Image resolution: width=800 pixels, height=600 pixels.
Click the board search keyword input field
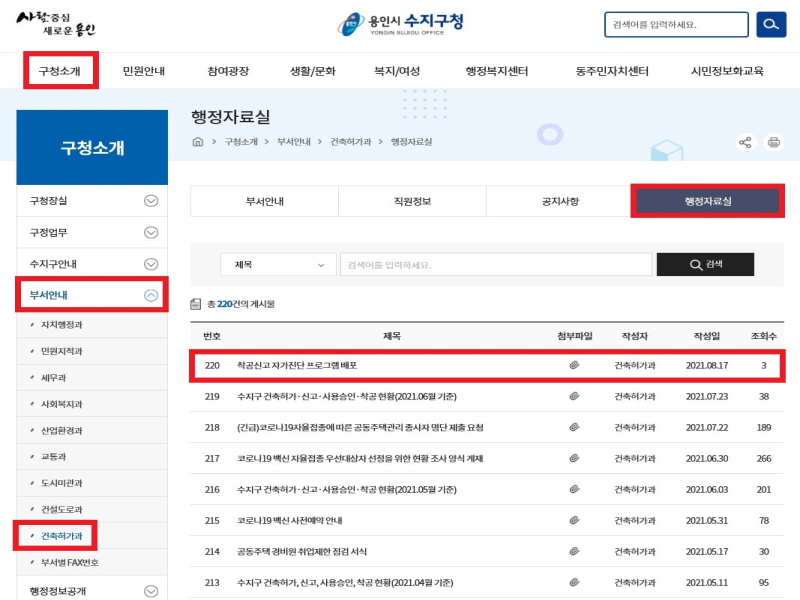pyautogui.click(x=495, y=265)
